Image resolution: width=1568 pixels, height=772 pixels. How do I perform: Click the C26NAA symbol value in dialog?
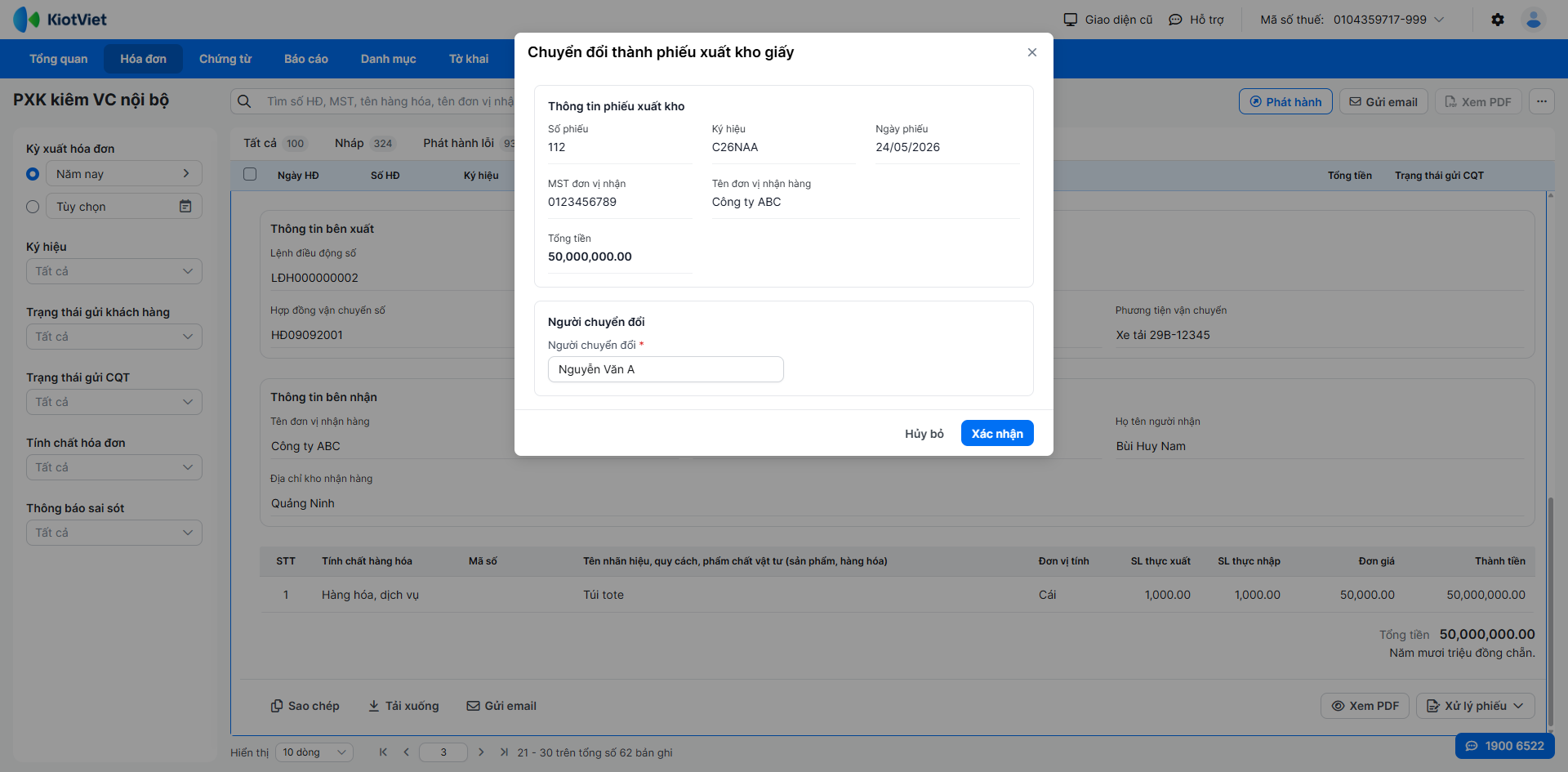(735, 147)
